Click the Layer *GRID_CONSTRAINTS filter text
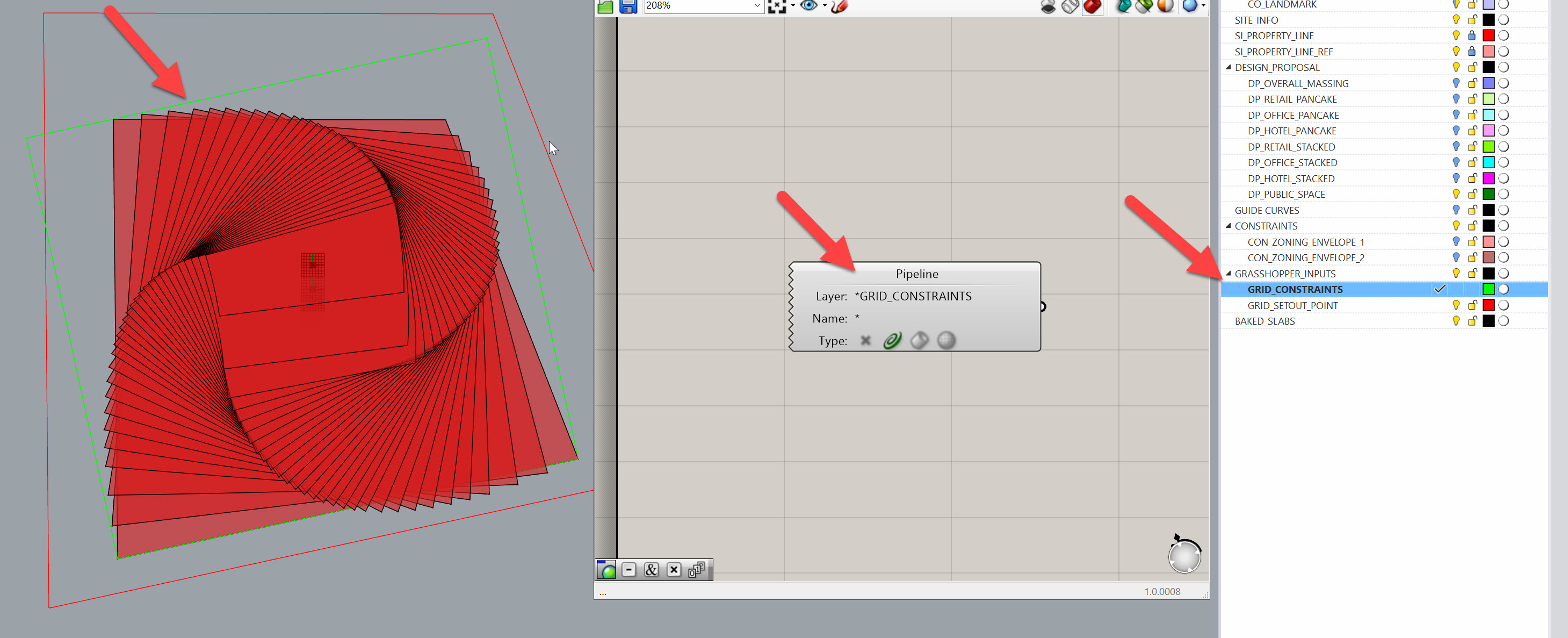The image size is (1568, 638). point(913,297)
